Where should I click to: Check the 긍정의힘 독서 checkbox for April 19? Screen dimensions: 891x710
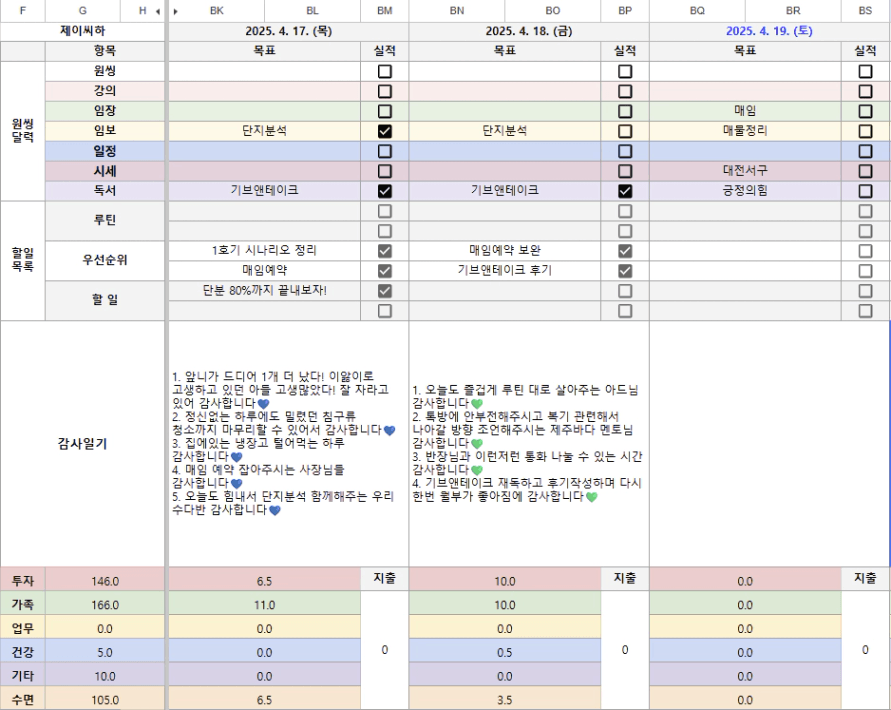pyautogui.click(x=865, y=191)
